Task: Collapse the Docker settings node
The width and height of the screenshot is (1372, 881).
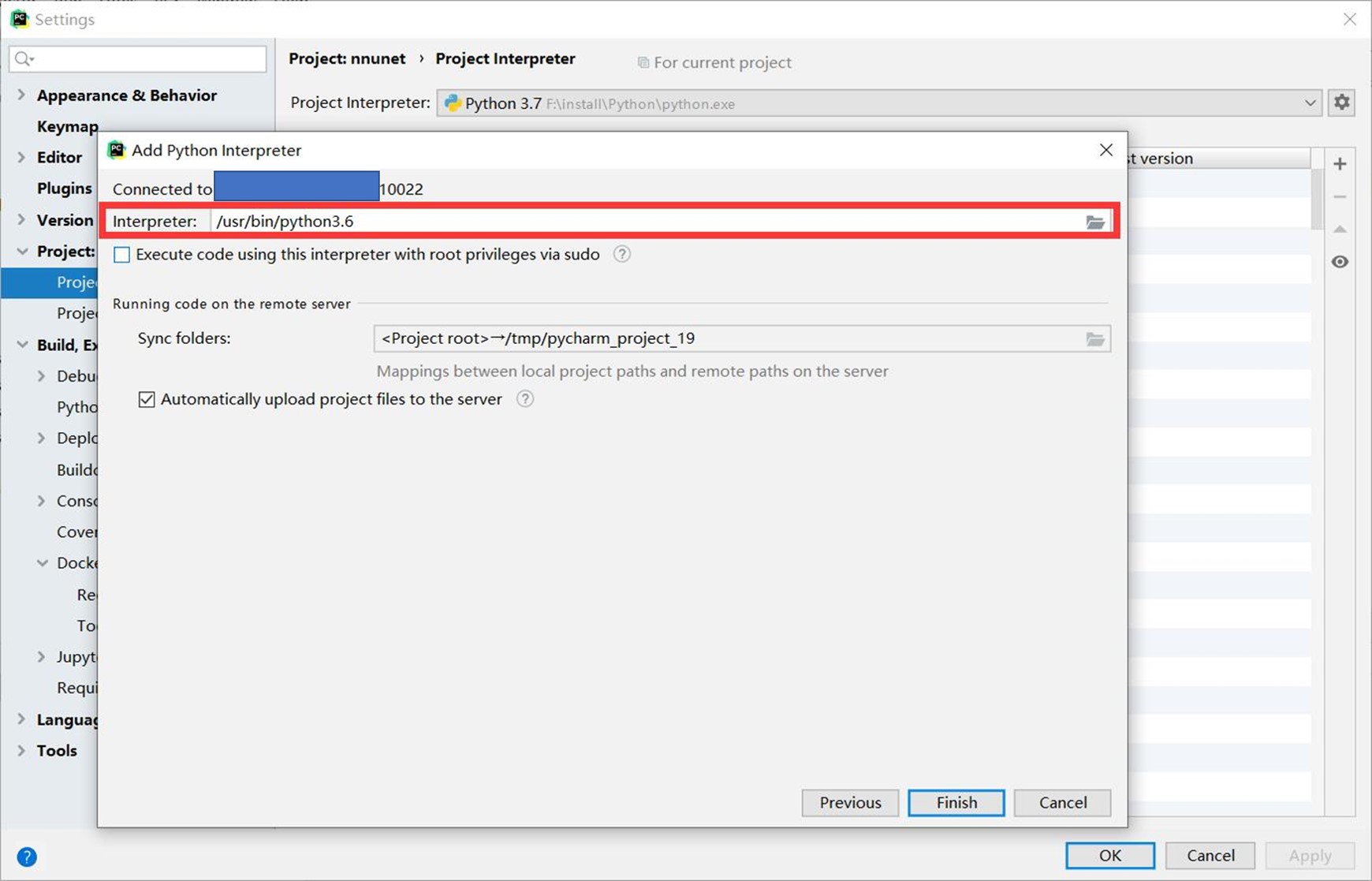Action: (42, 563)
